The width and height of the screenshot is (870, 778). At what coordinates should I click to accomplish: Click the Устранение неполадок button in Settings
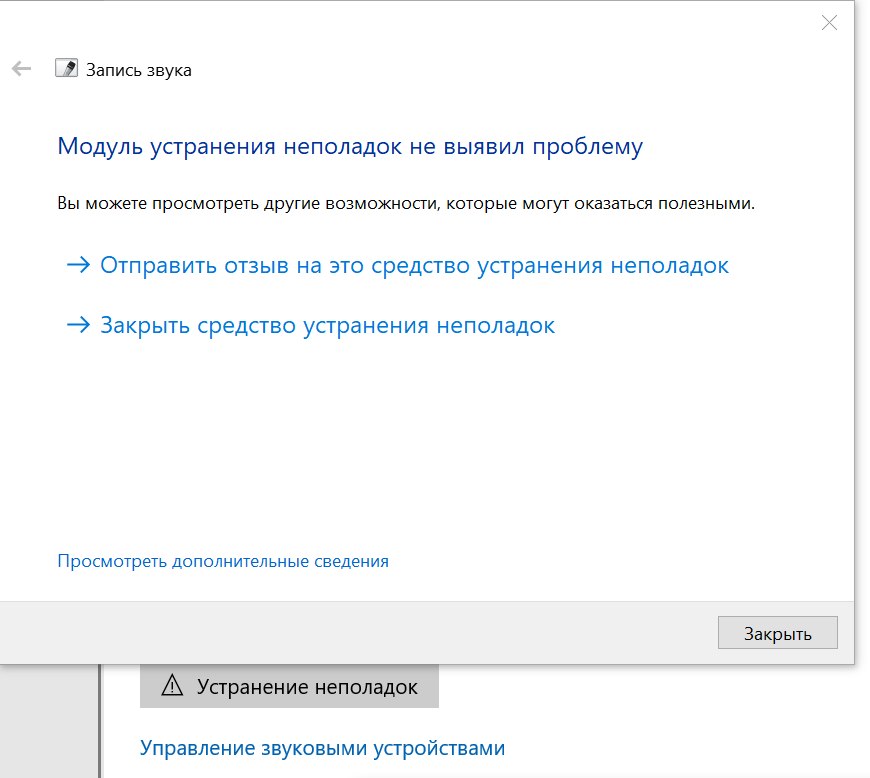(x=289, y=686)
